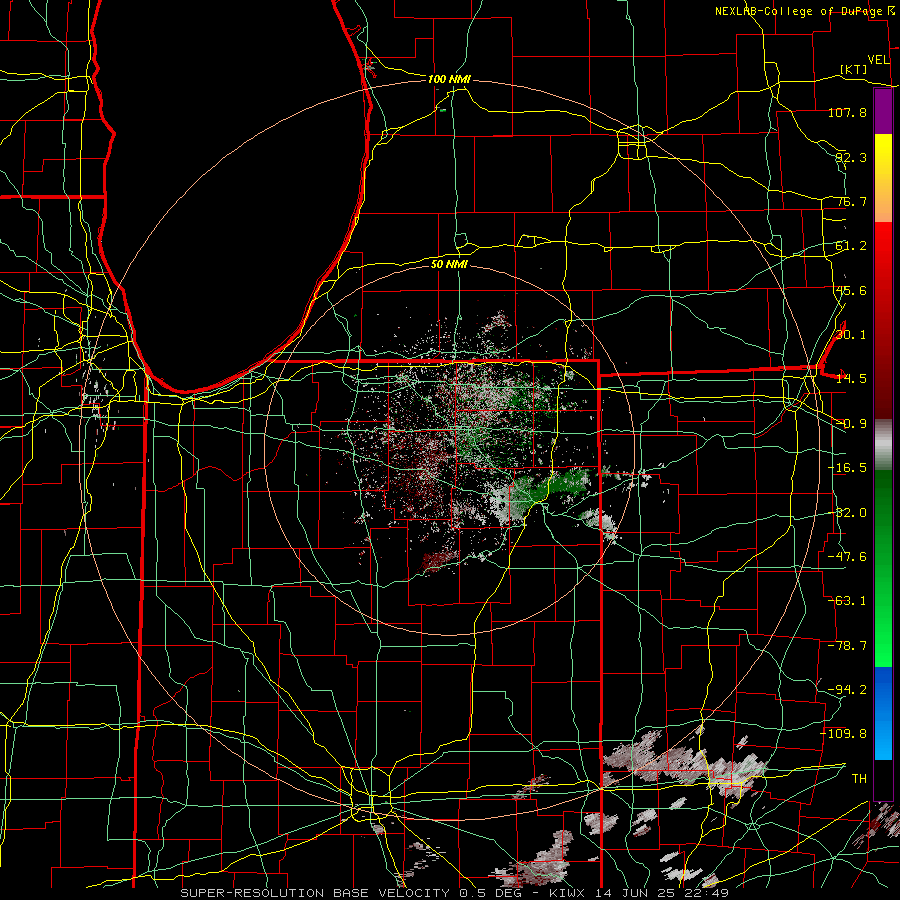This screenshot has height=900, width=900.
Task: Select the -109.8 velocity scale value
Action: 844,734
